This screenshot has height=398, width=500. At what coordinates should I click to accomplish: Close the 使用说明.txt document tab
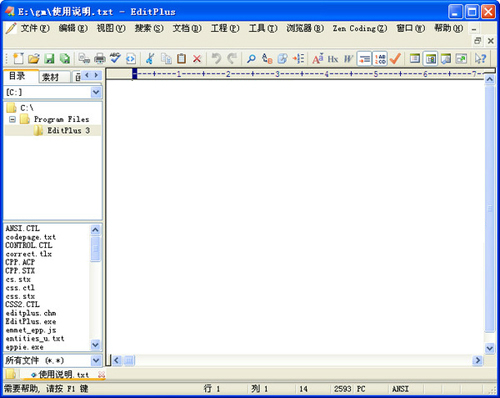[x=101, y=375]
